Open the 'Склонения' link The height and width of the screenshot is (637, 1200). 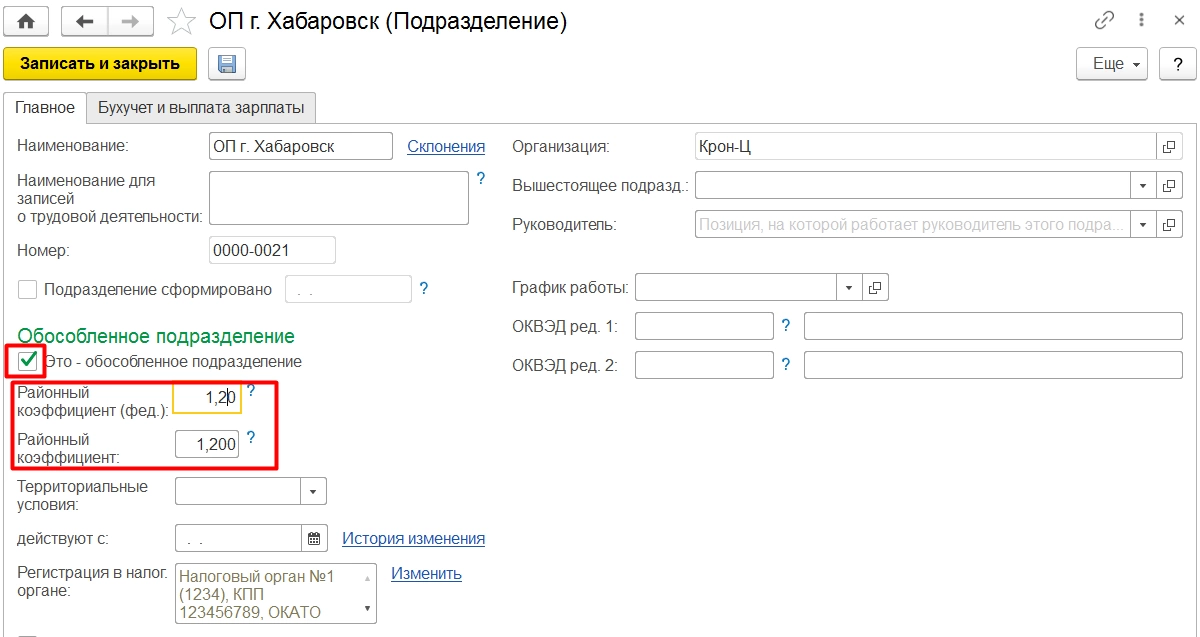[x=446, y=147]
